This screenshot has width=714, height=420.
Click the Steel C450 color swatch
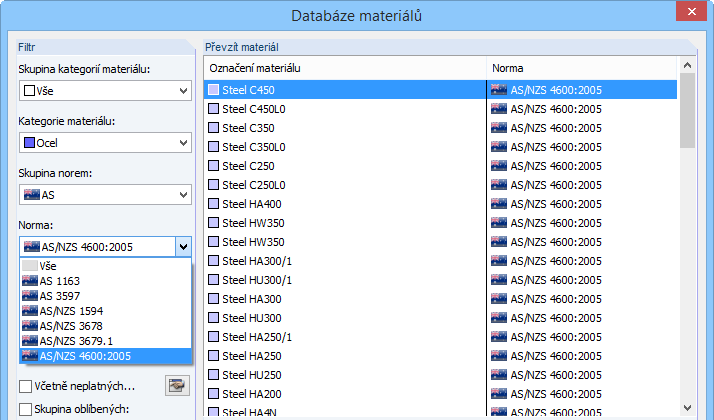pyautogui.click(x=213, y=90)
